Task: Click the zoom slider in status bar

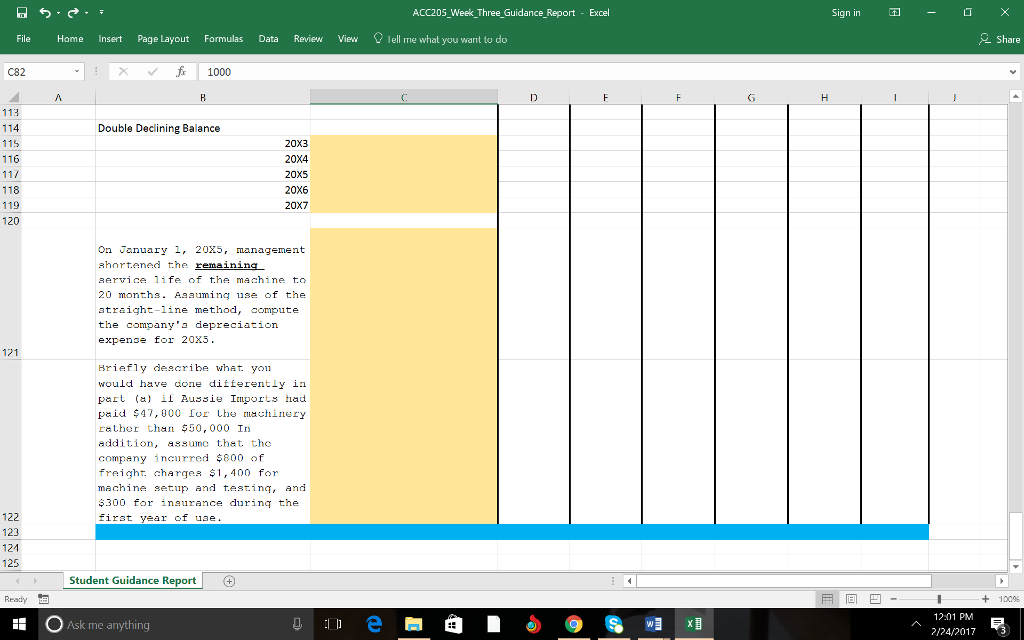Action: [x=939, y=599]
